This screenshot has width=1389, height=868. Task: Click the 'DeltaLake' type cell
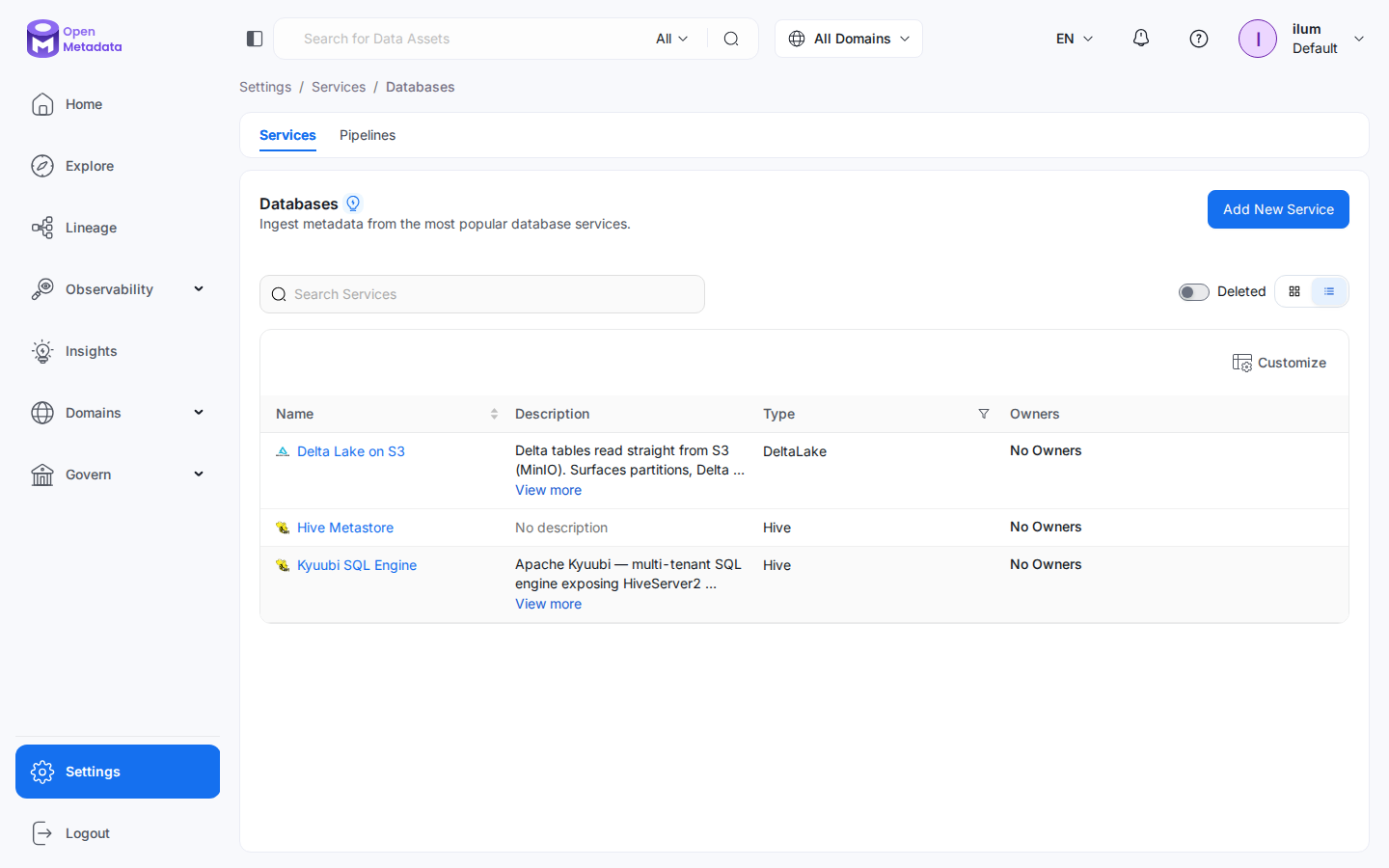coord(795,451)
